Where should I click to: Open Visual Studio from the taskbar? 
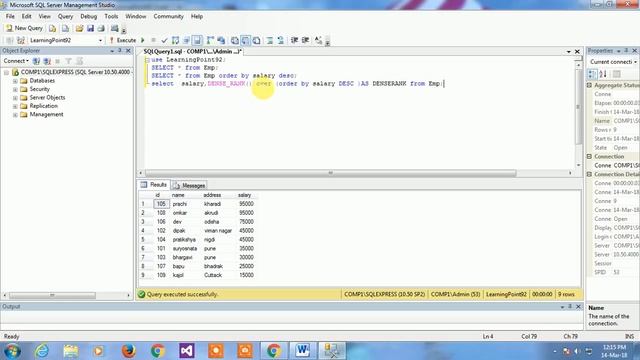pos(187,351)
